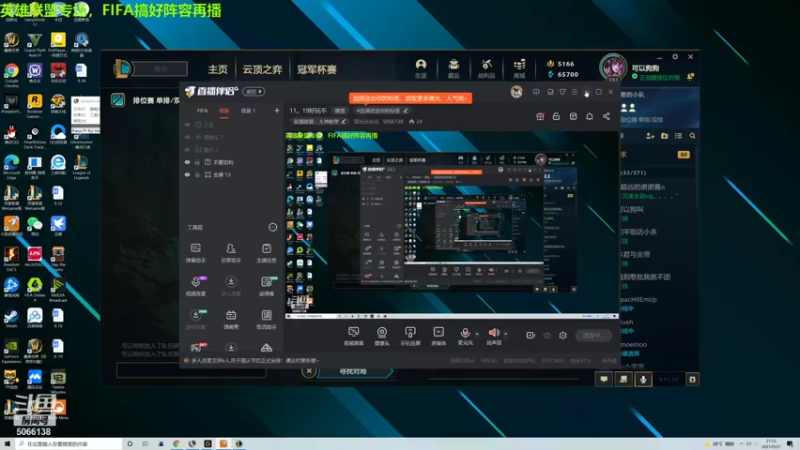The height and width of the screenshot is (450, 800).
Task: Open the 视频连麦 tool
Action: (195, 286)
